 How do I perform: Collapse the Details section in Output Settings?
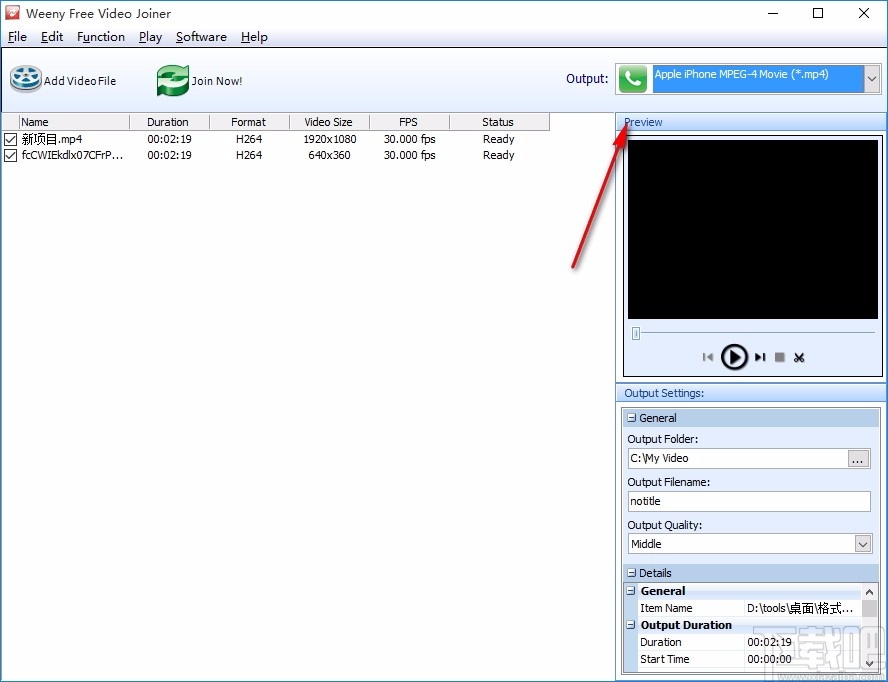[631, 572]
